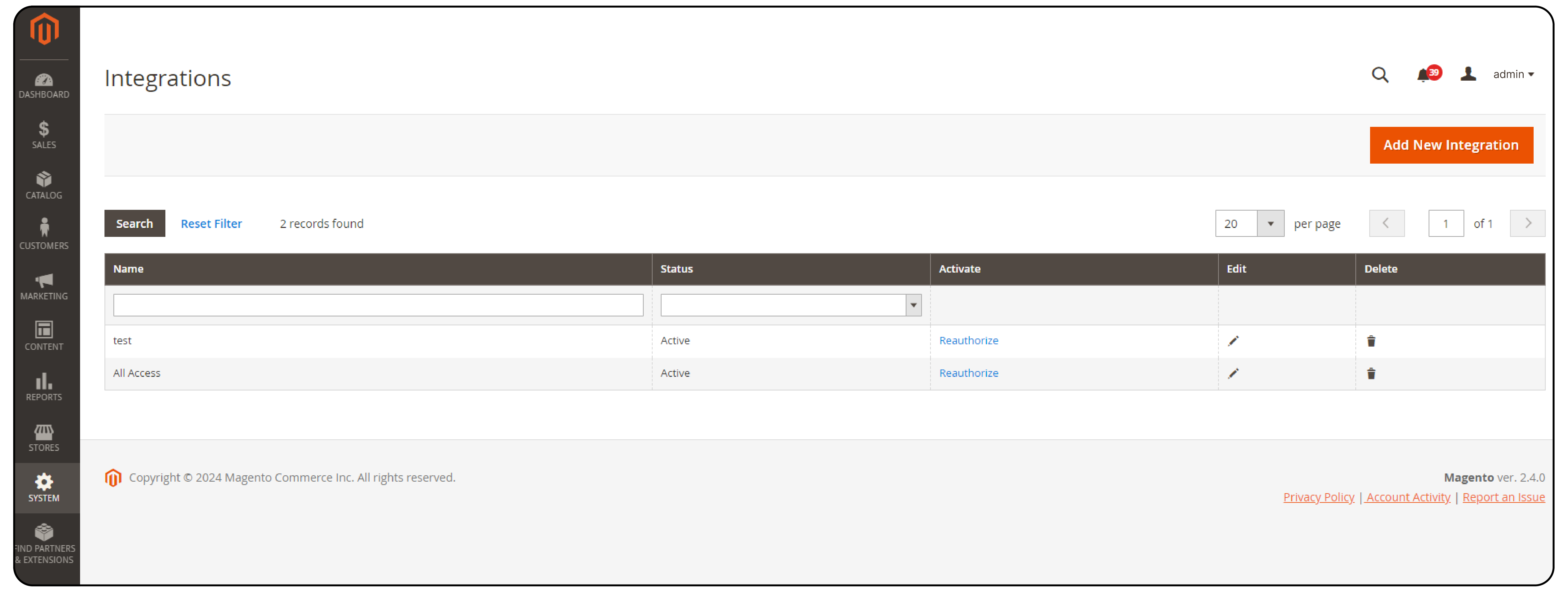Image resolution: width=1568 pixels, height=594 pixels.
Task: Edit the All Access integration pencil icon
Action: [1233, 373]
